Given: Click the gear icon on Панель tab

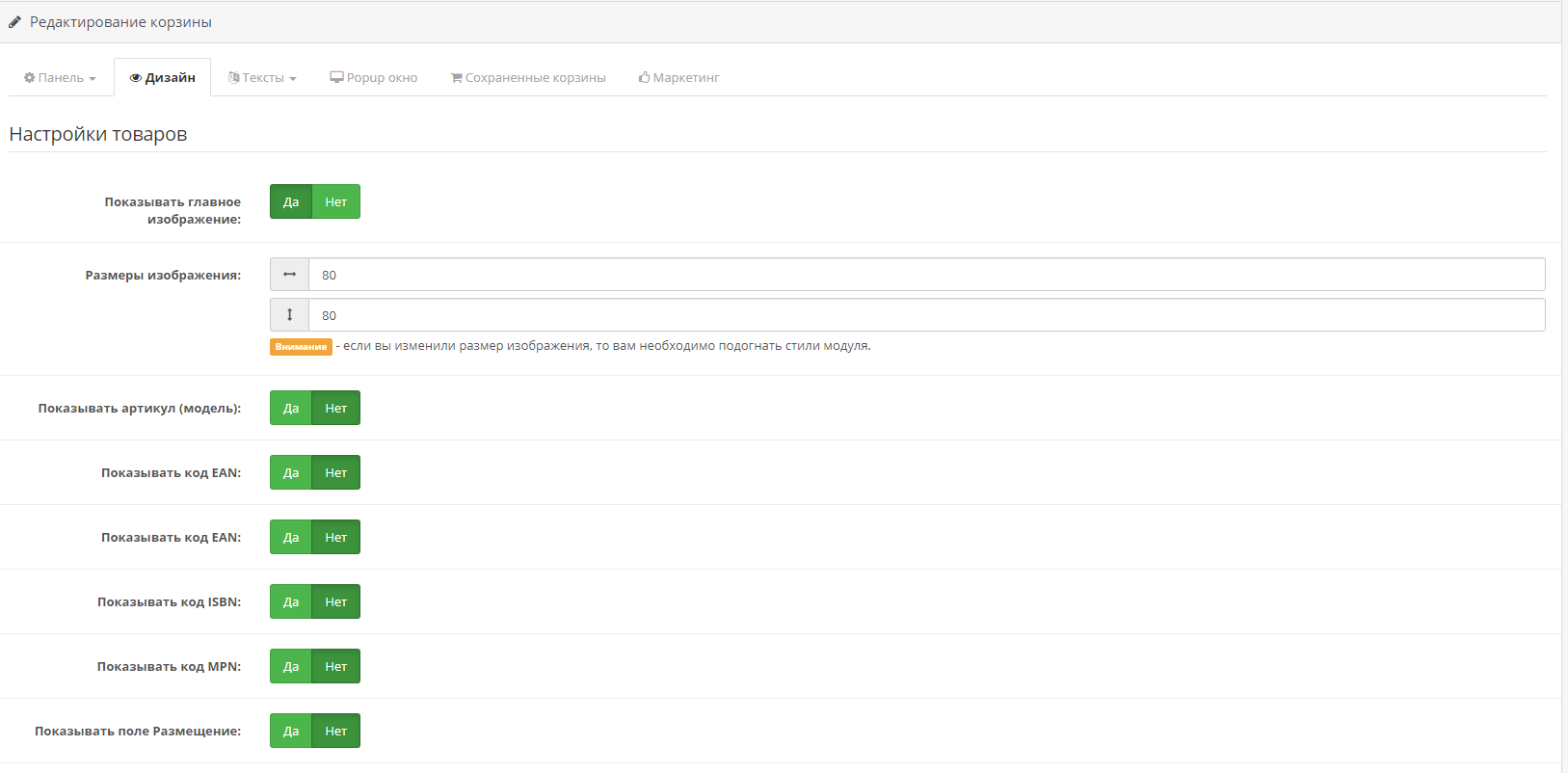Looking at the screenshot, I should (30, 78).
